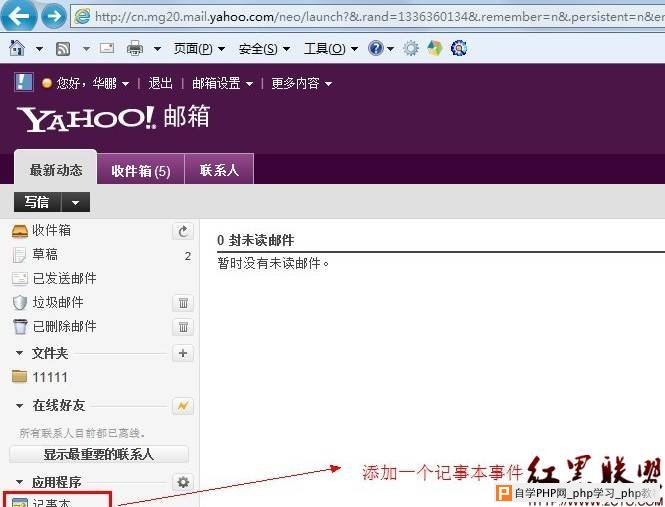Switch to the 联系人 tab
The height and width of the screenshot is (507, 665).
(x=219, y=170)
